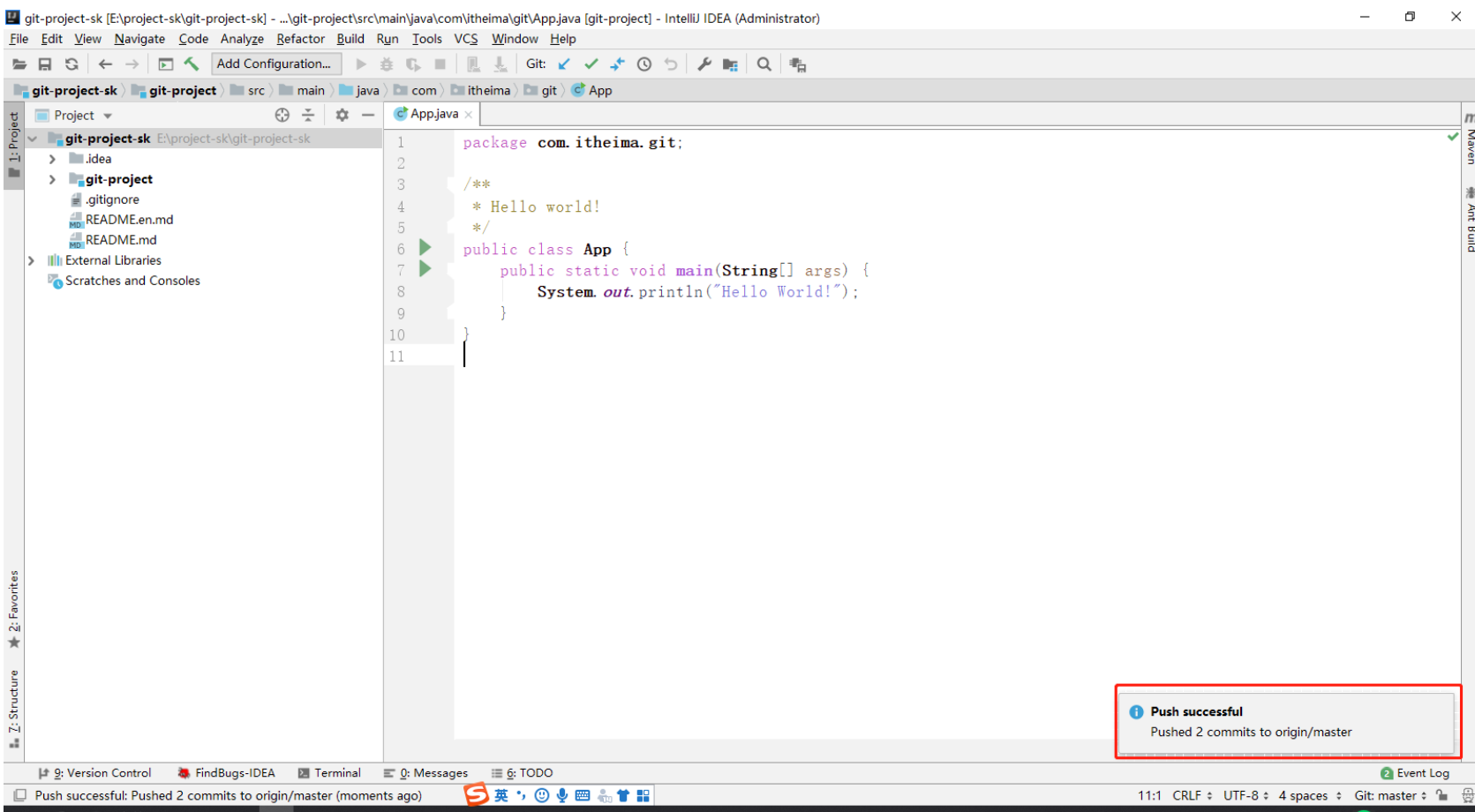Viewport: 1475px width, 812px height.
Task: Expand the External Libraries node
Action: click(x=32, y=260)
